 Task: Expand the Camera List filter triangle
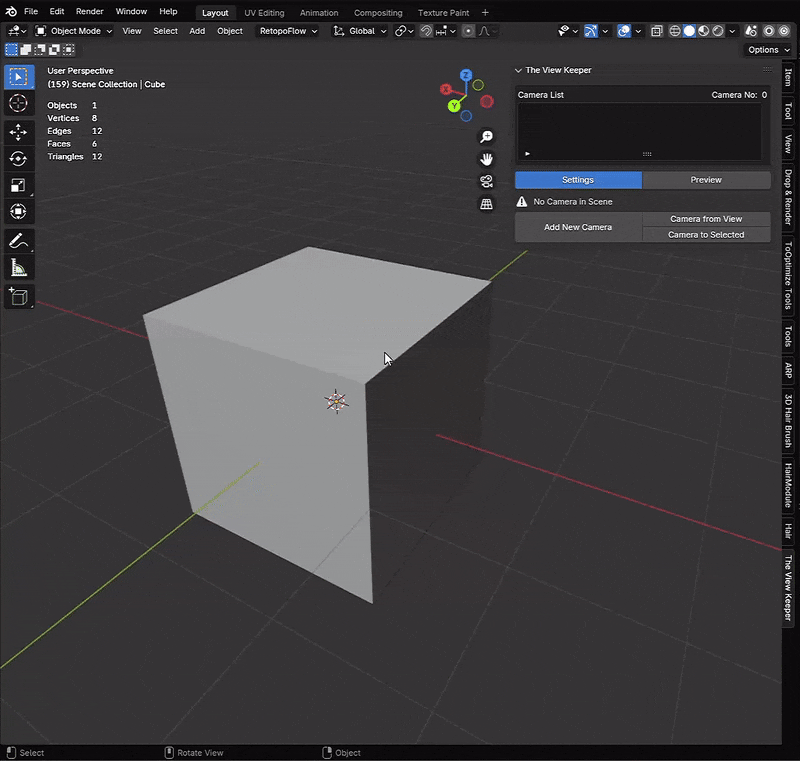(528, 154)
